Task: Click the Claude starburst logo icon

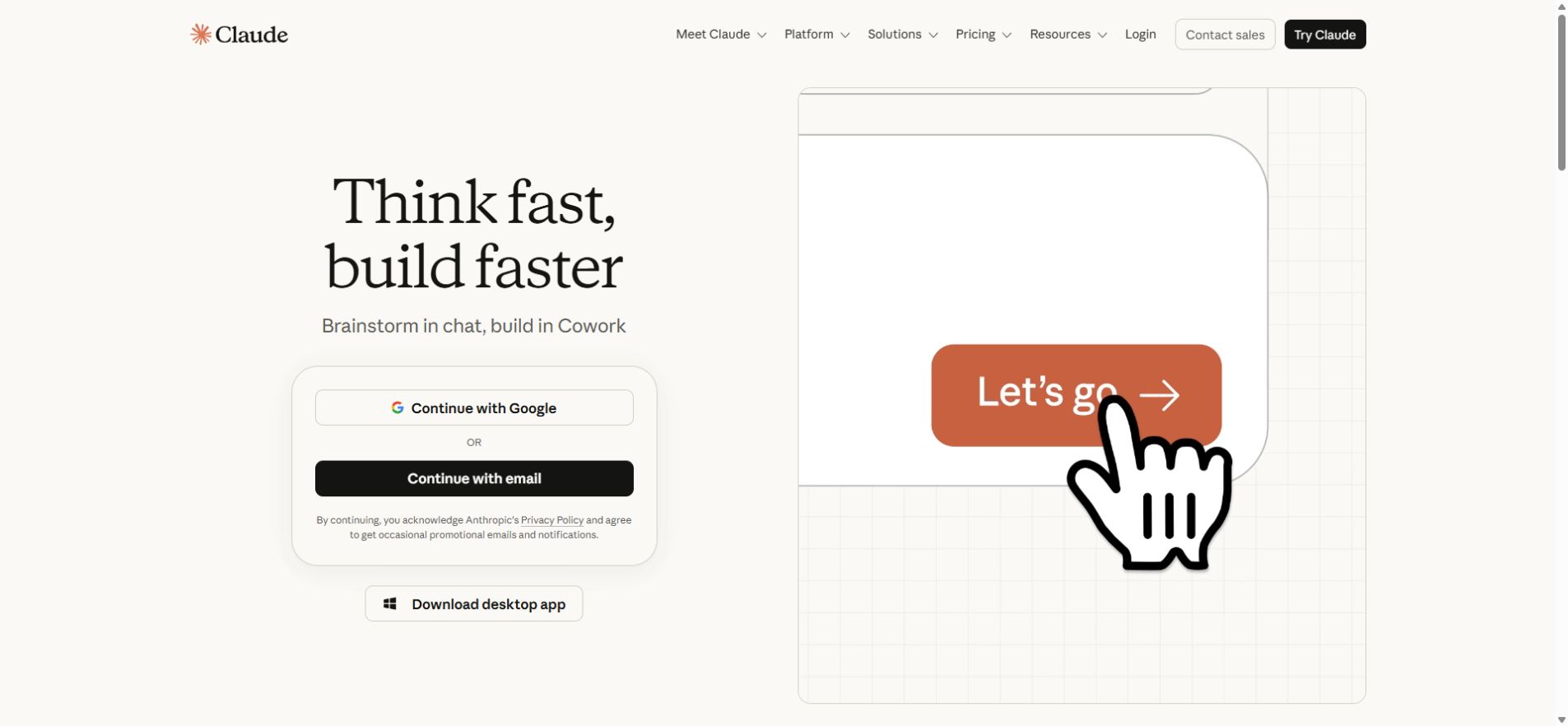Action: coord(201,34)
